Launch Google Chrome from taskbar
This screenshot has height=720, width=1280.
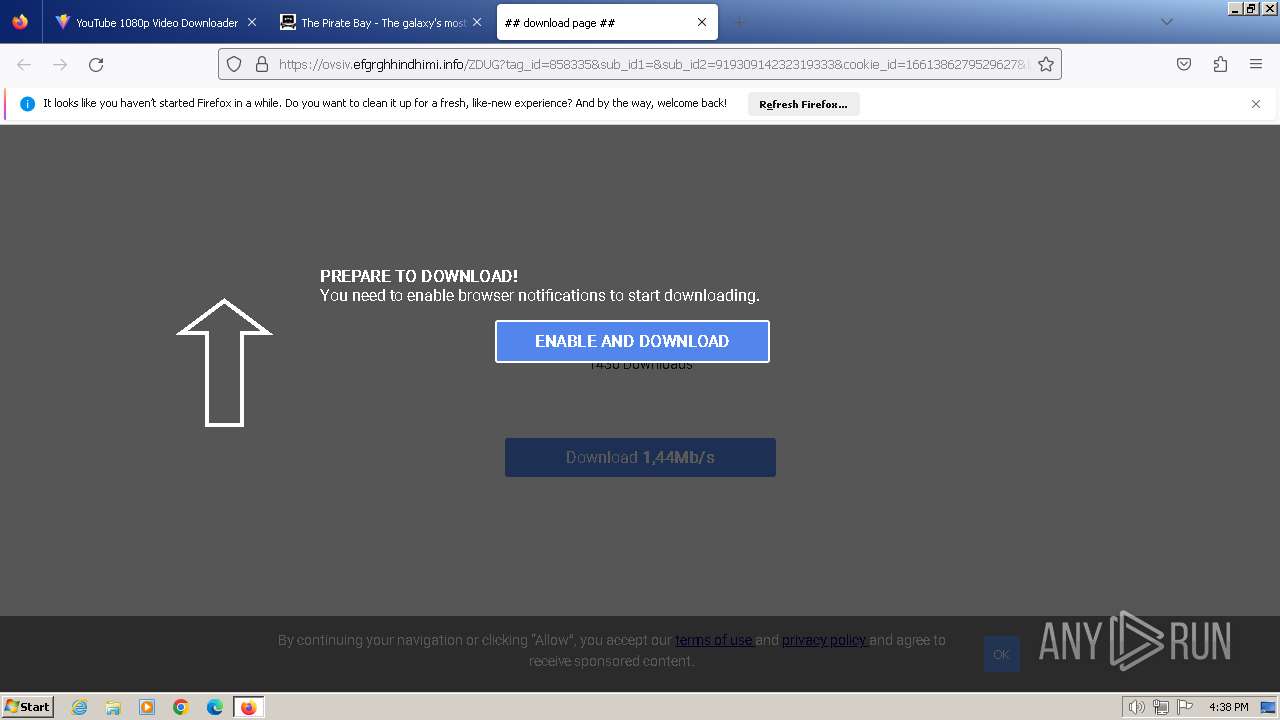pos(181,707)
